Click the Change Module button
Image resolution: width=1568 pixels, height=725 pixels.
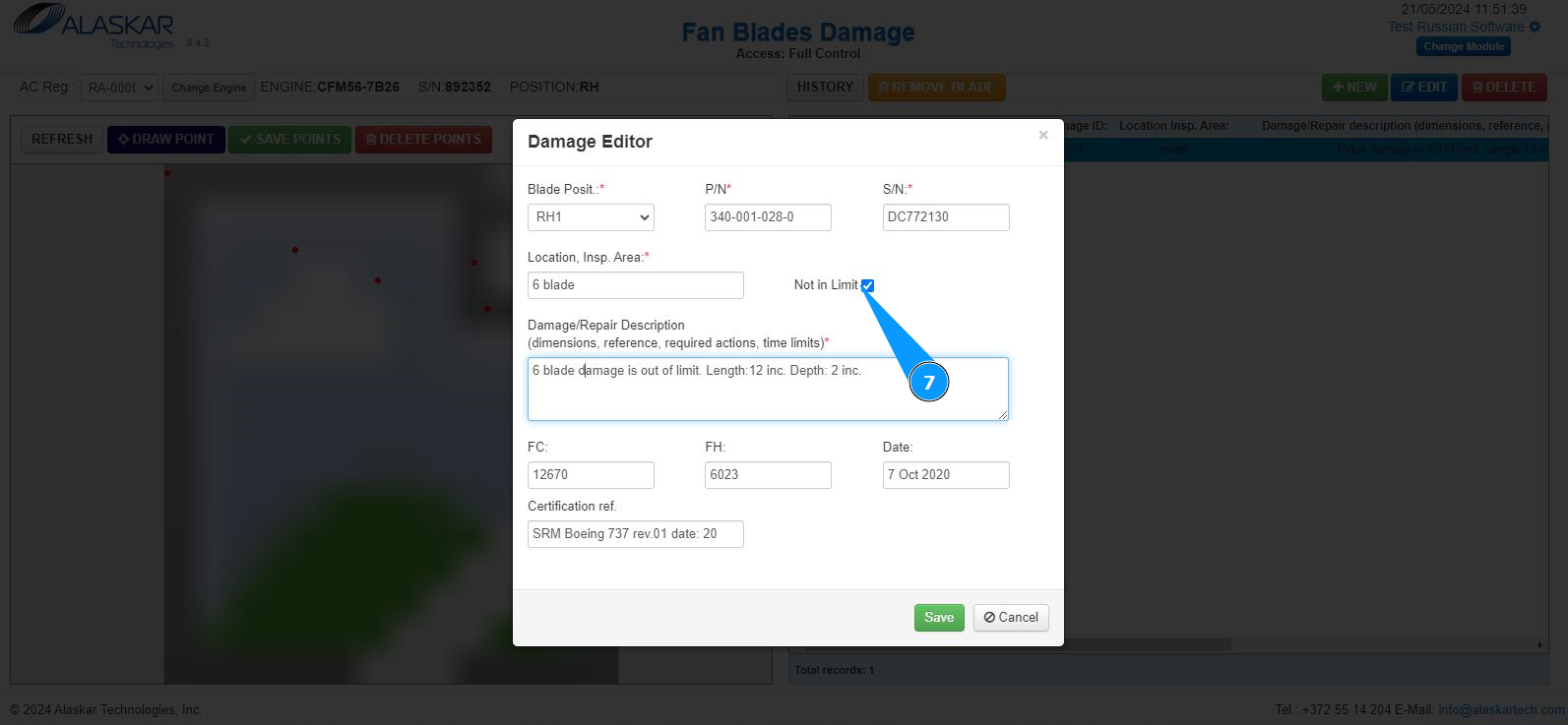pyautogui.click(x=1464, y=46)
